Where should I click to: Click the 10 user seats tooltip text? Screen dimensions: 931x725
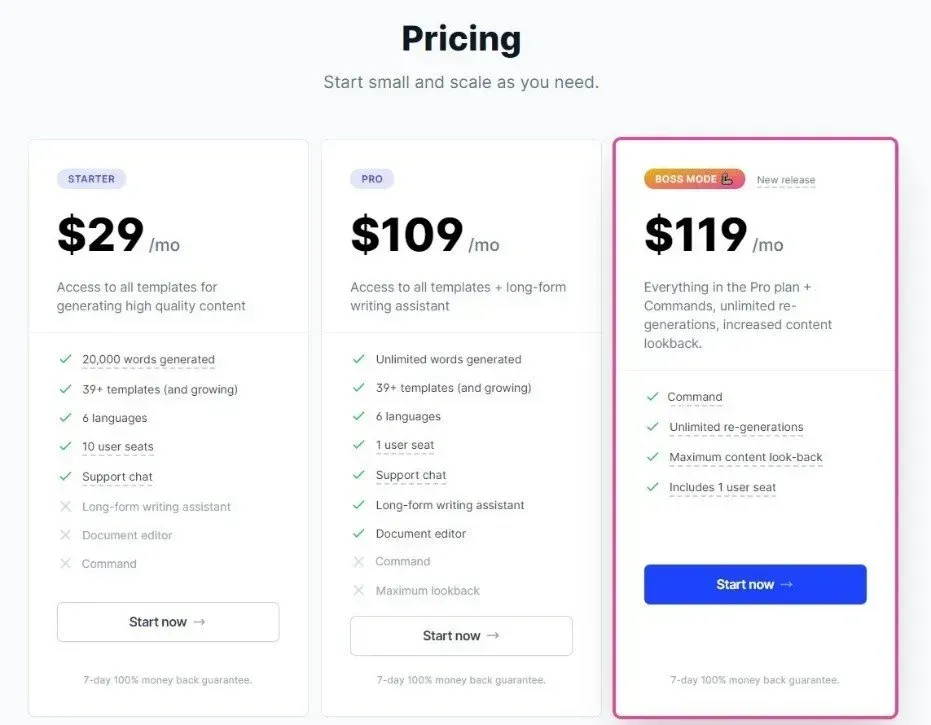tap(118, 447)
